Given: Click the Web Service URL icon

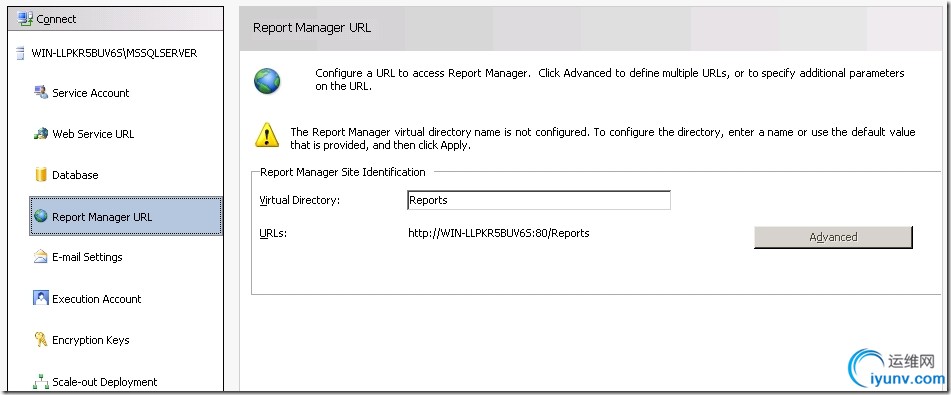Looking at the screenshot, I should [41, 133].
